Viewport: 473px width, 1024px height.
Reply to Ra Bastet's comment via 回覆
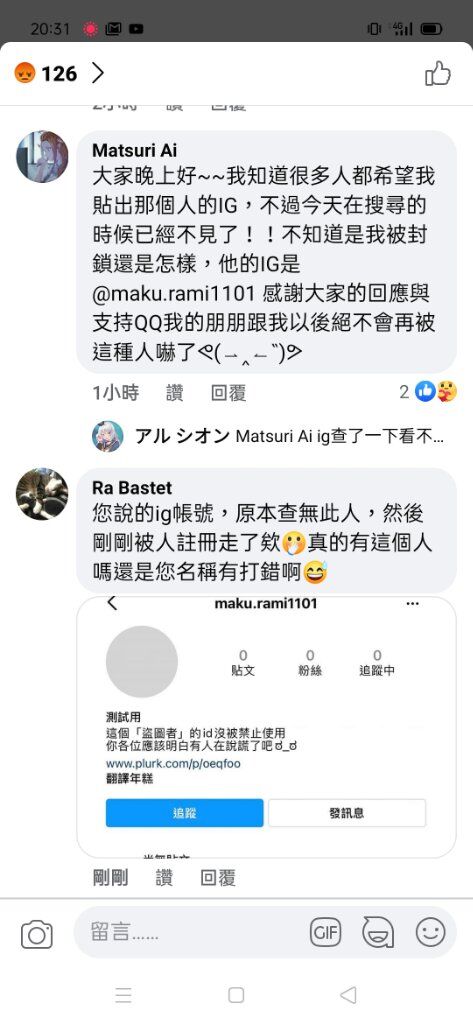[218, 878]
